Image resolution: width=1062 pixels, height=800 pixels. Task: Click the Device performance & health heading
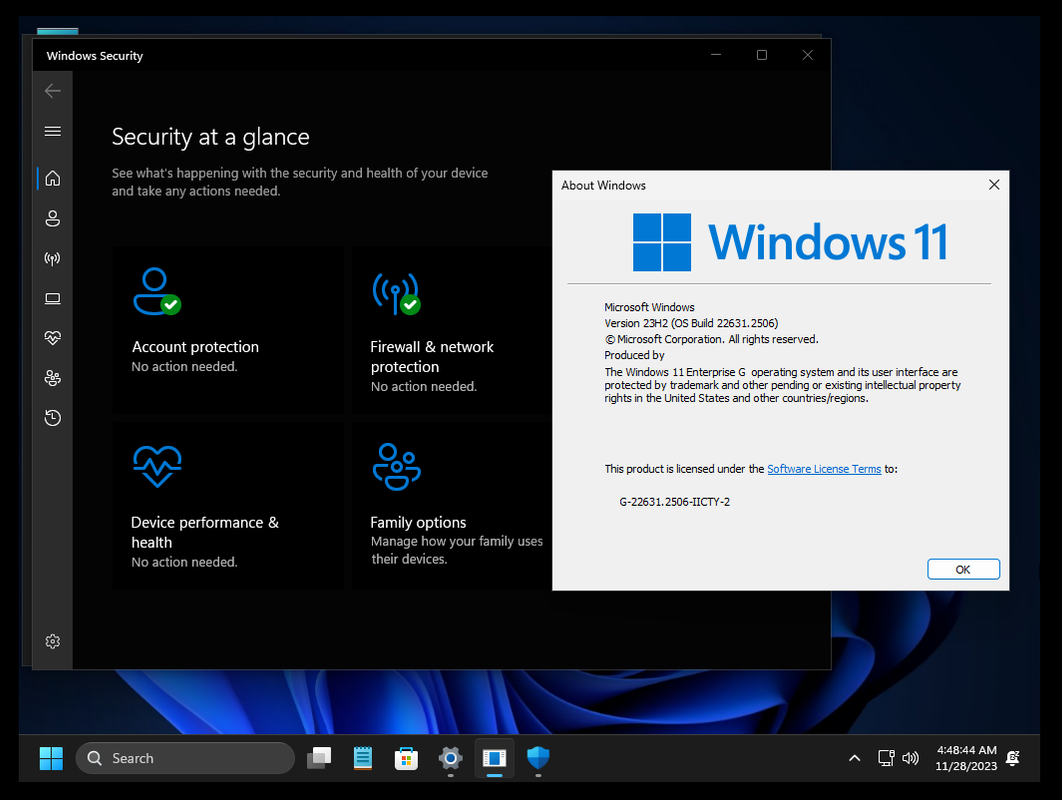[x=205, y=532]
